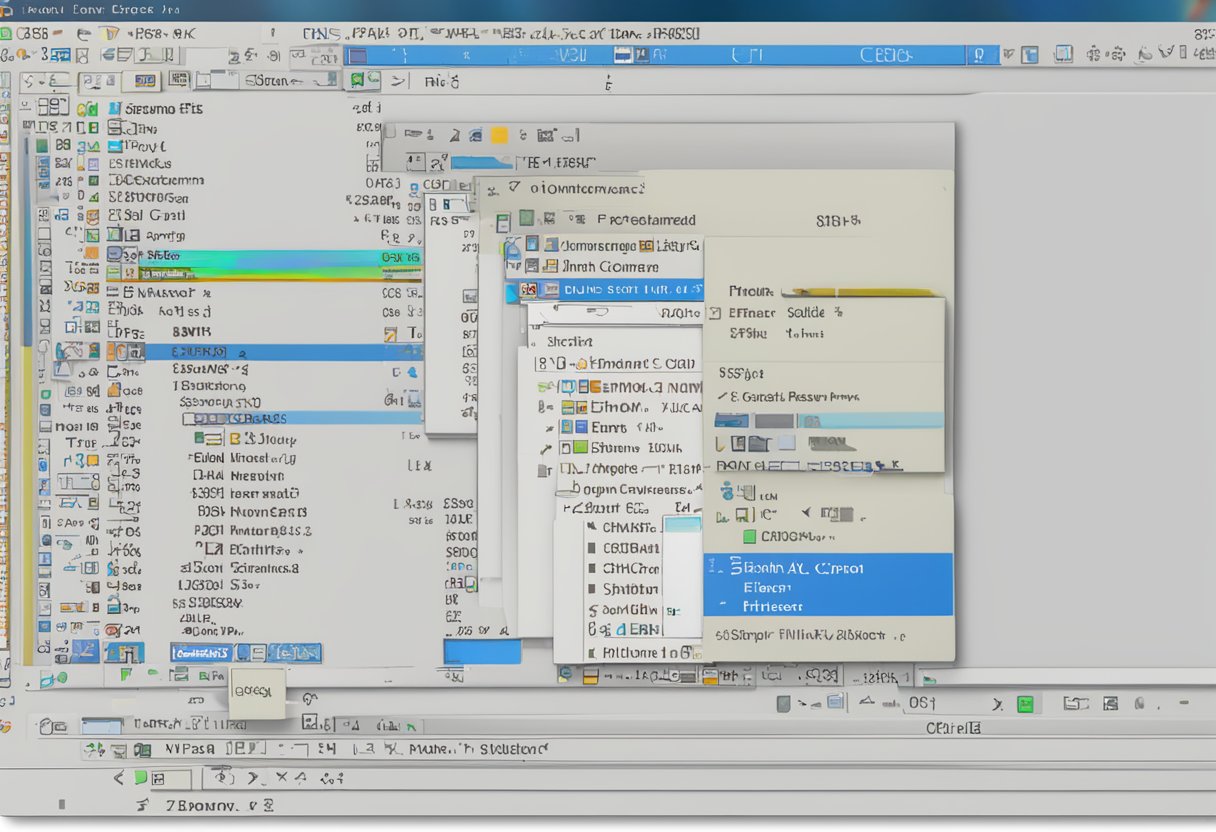Click the blue icon left of 'Sisrumo Efis'

click(x=114, y=108)
